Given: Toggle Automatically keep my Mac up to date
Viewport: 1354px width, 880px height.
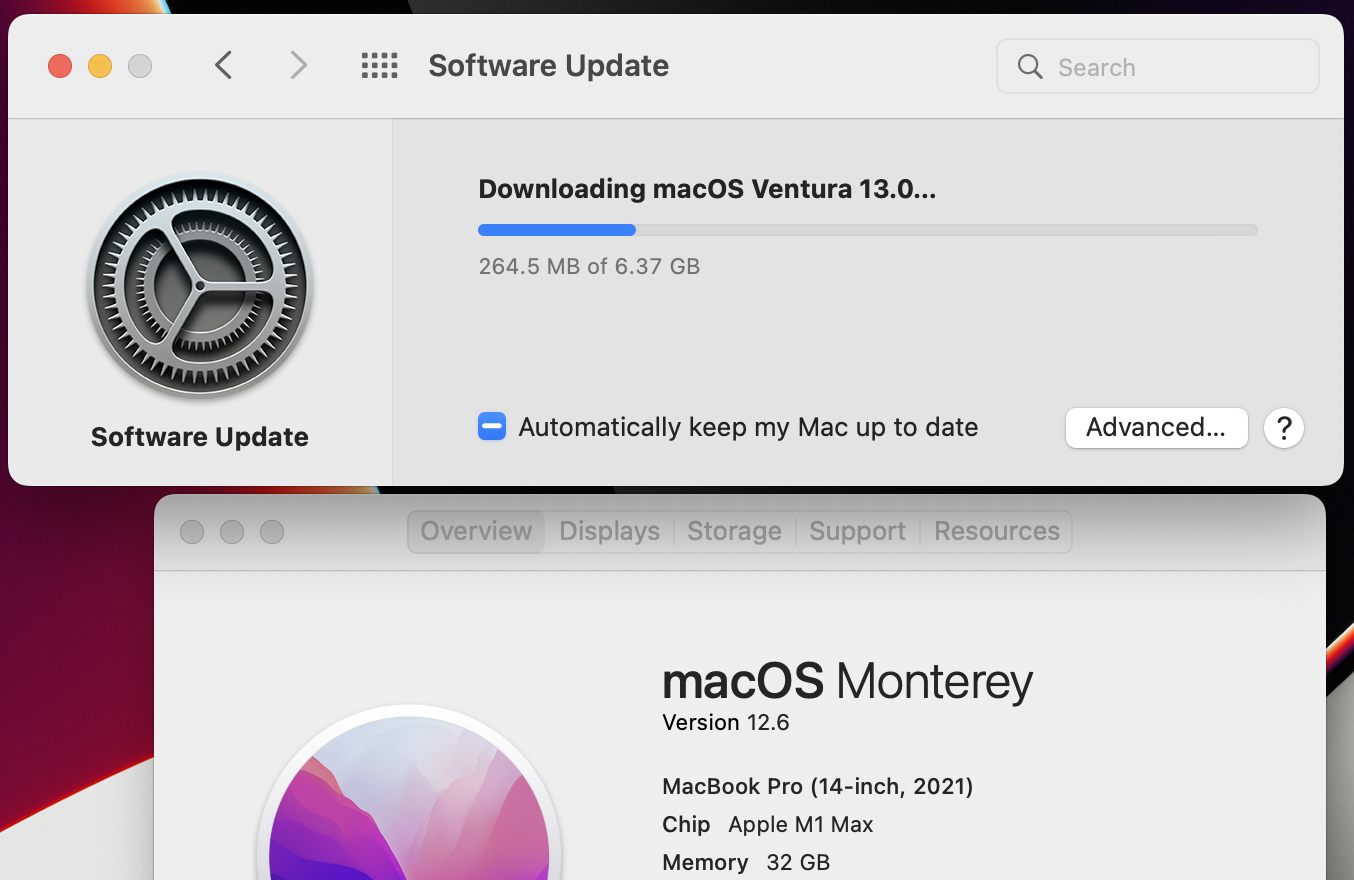Looking at the screenshot, I should click(492, 427).
